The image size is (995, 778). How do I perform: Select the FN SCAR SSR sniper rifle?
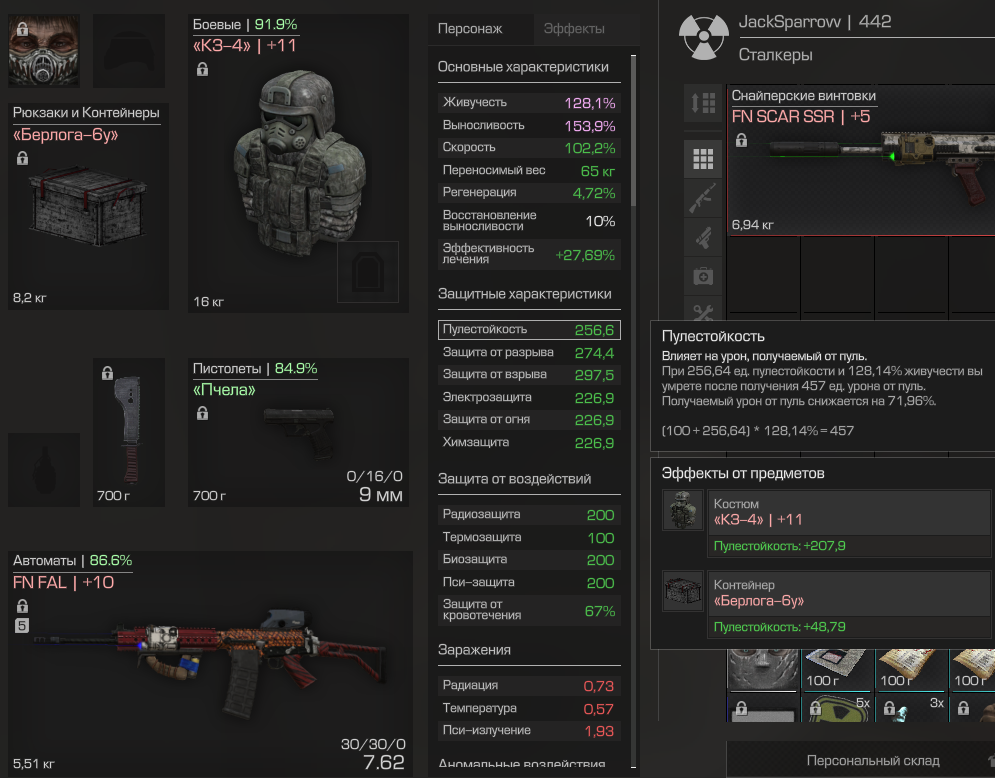pos(861,161)
